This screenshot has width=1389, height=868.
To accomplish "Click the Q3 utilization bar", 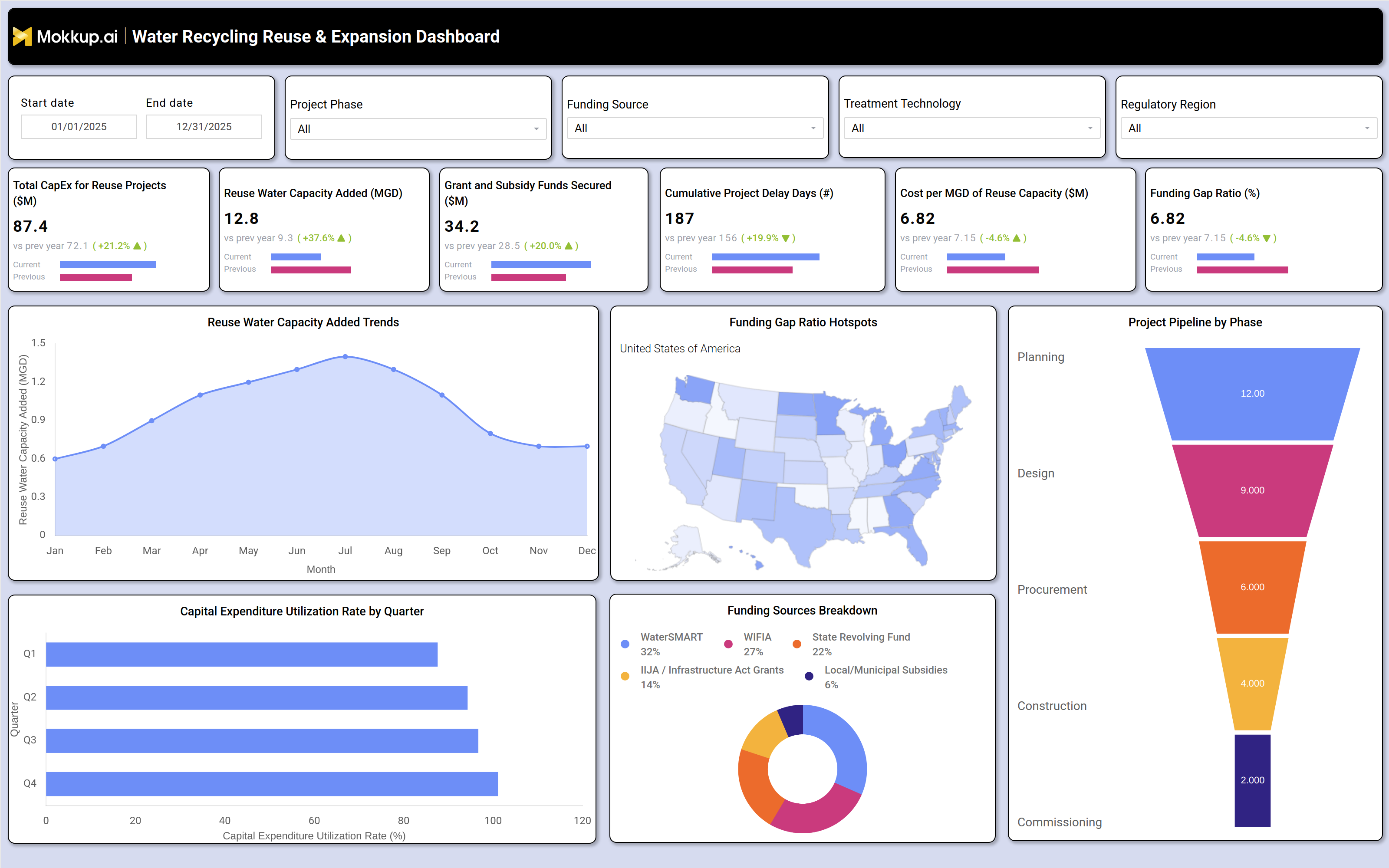I will click(262, 740).
